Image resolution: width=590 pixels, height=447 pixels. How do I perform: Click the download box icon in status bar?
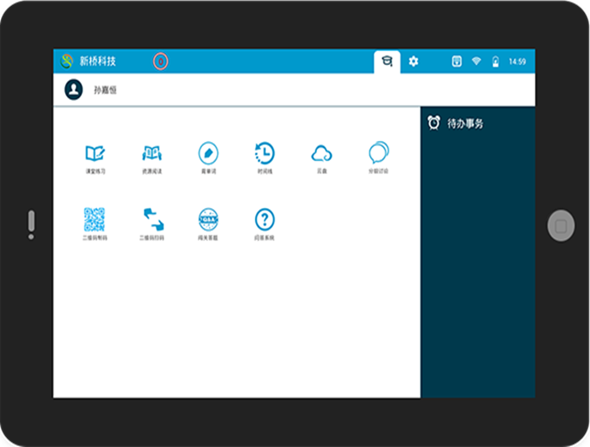(x=456, y=61)
